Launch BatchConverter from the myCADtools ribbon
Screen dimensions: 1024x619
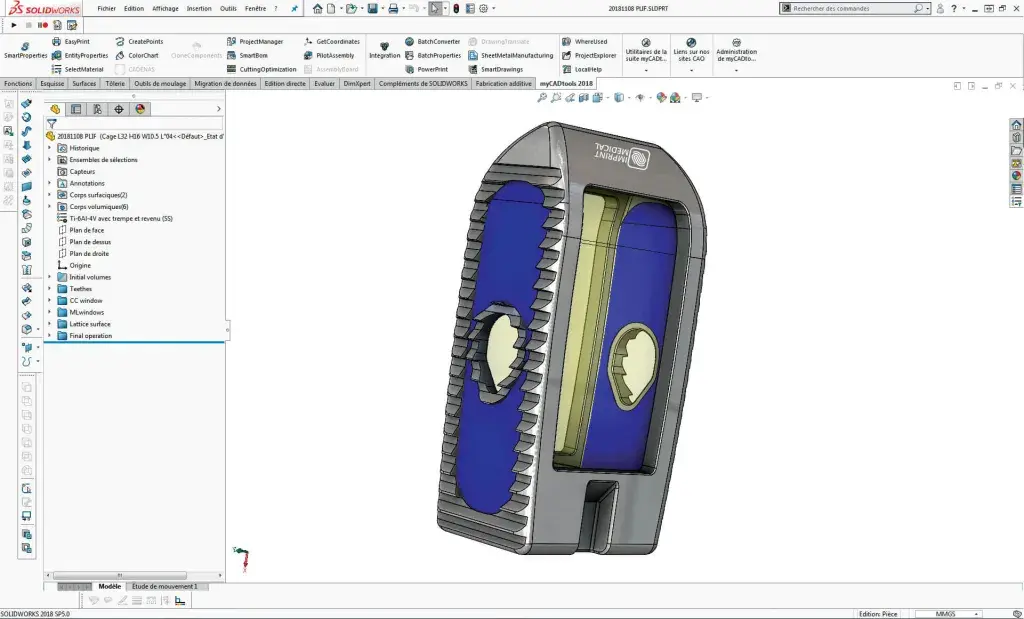pyautogui.click(x=432, y=42)
